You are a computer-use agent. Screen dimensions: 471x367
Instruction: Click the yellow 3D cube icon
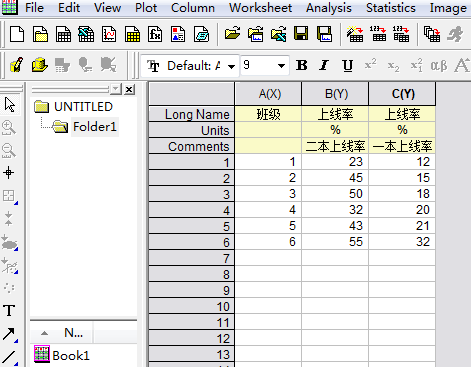[40, 65]
